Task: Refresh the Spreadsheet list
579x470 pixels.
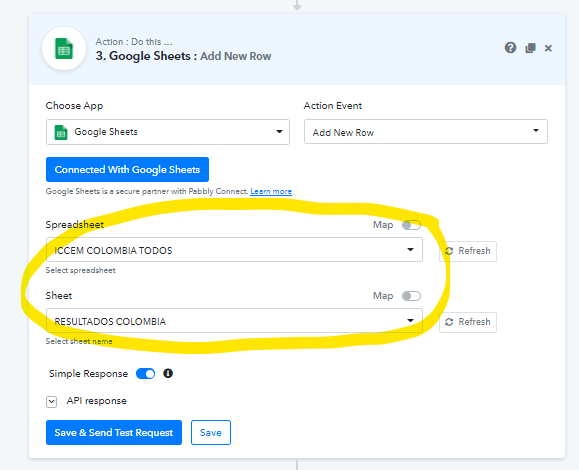Action: (x=468, y=251)
